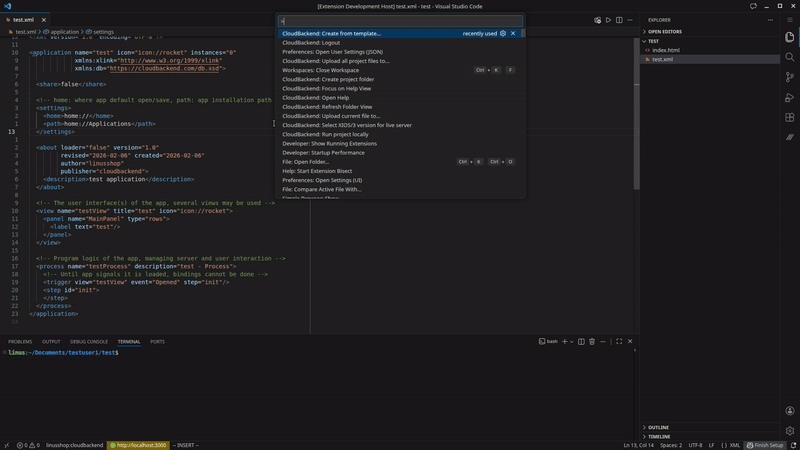Focus the command palette input field
The height and width of the screenshot is (450, 800).
coord(400,21)
